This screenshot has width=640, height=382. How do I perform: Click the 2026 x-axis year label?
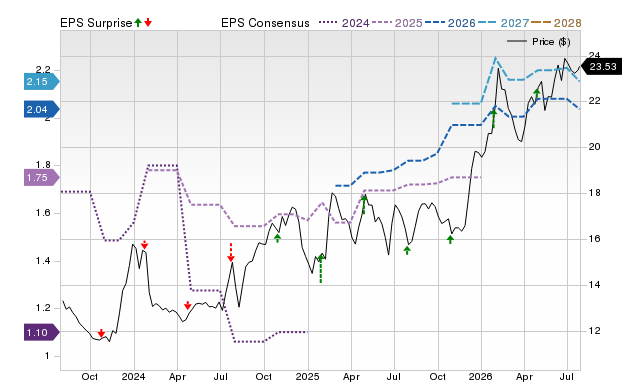coord(480,376)
